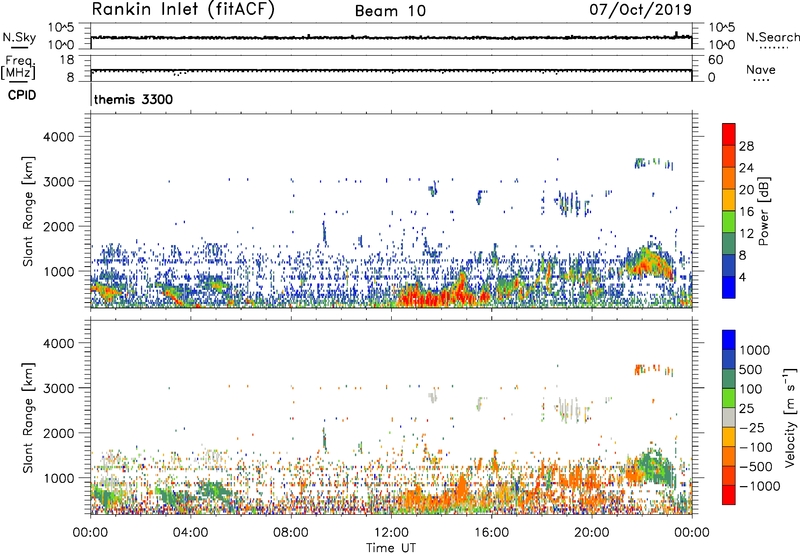Select the "Beam 10" header label
Image resolution: width=800 pixels, height=554 pixels.
point(390,11)
